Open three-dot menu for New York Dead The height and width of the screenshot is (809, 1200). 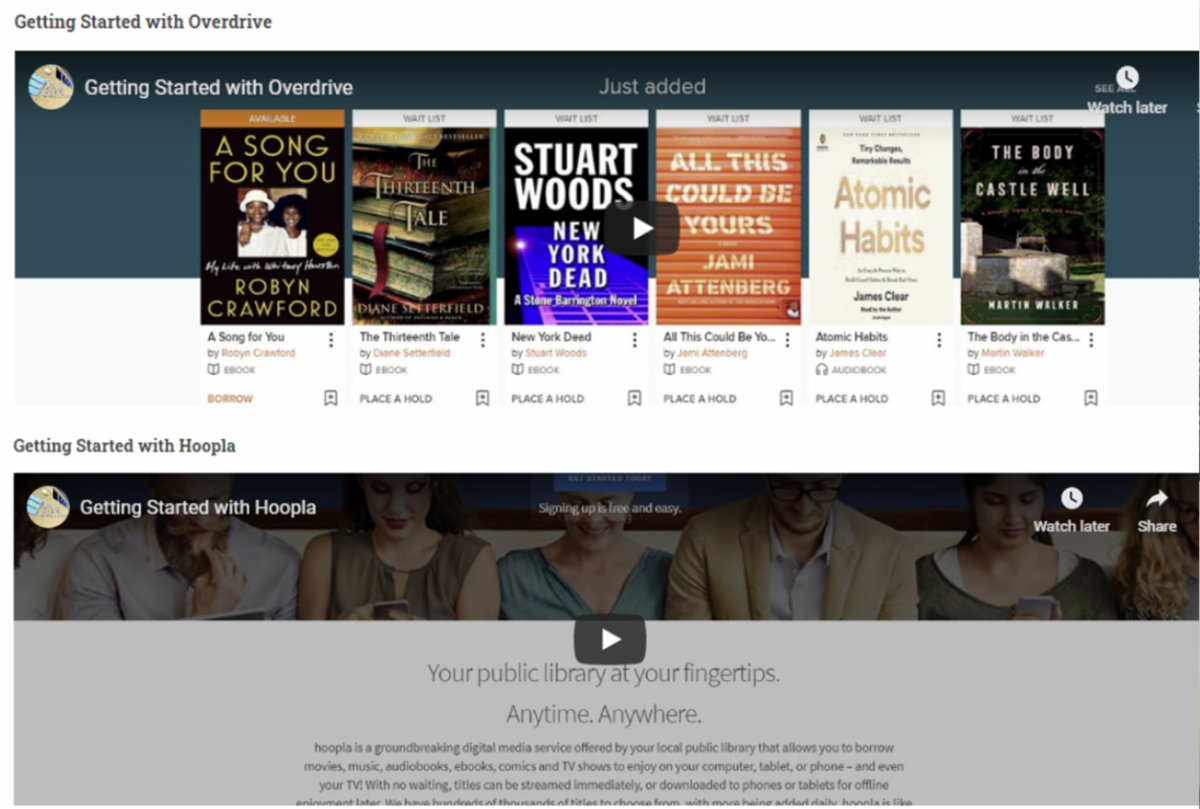(x=634, y=340)
